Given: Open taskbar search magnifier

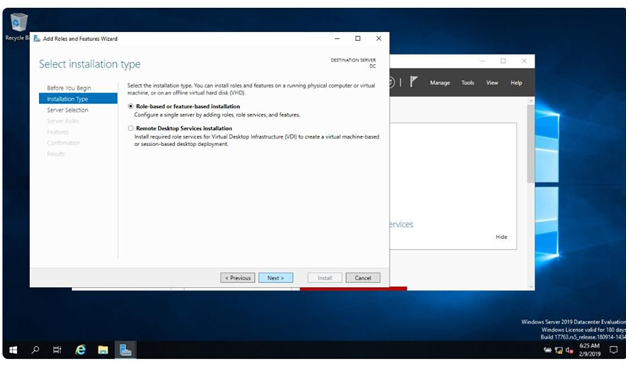Looking at the screenshot, I should 35,350.
